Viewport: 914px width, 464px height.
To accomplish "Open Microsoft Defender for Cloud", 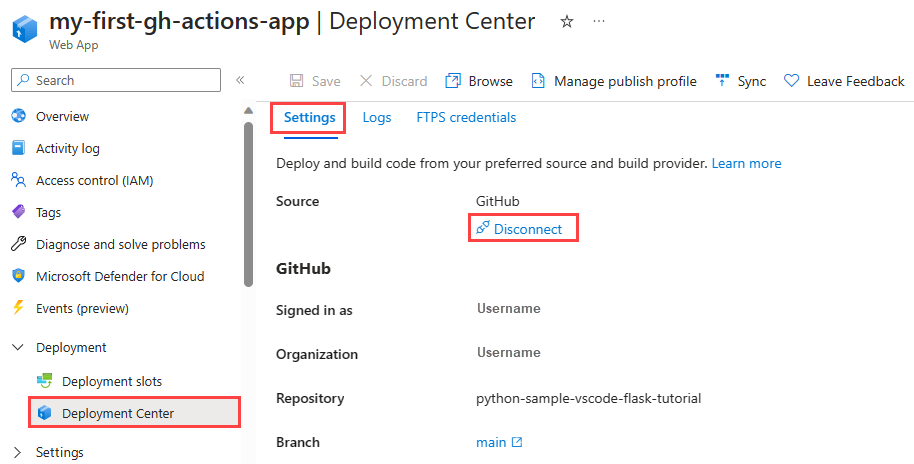I will pyautogui.click(x=119, y=276).
